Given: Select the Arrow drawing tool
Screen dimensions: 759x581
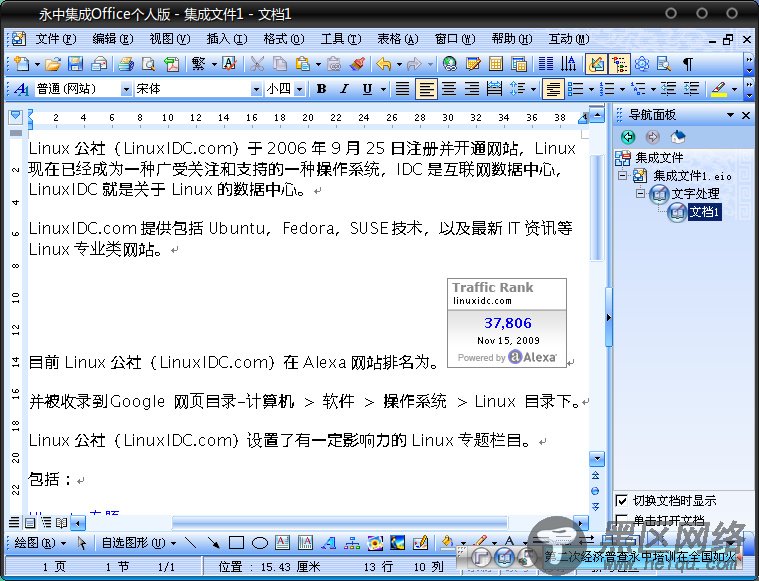Looking at the screenshot, I should (213, 543).
